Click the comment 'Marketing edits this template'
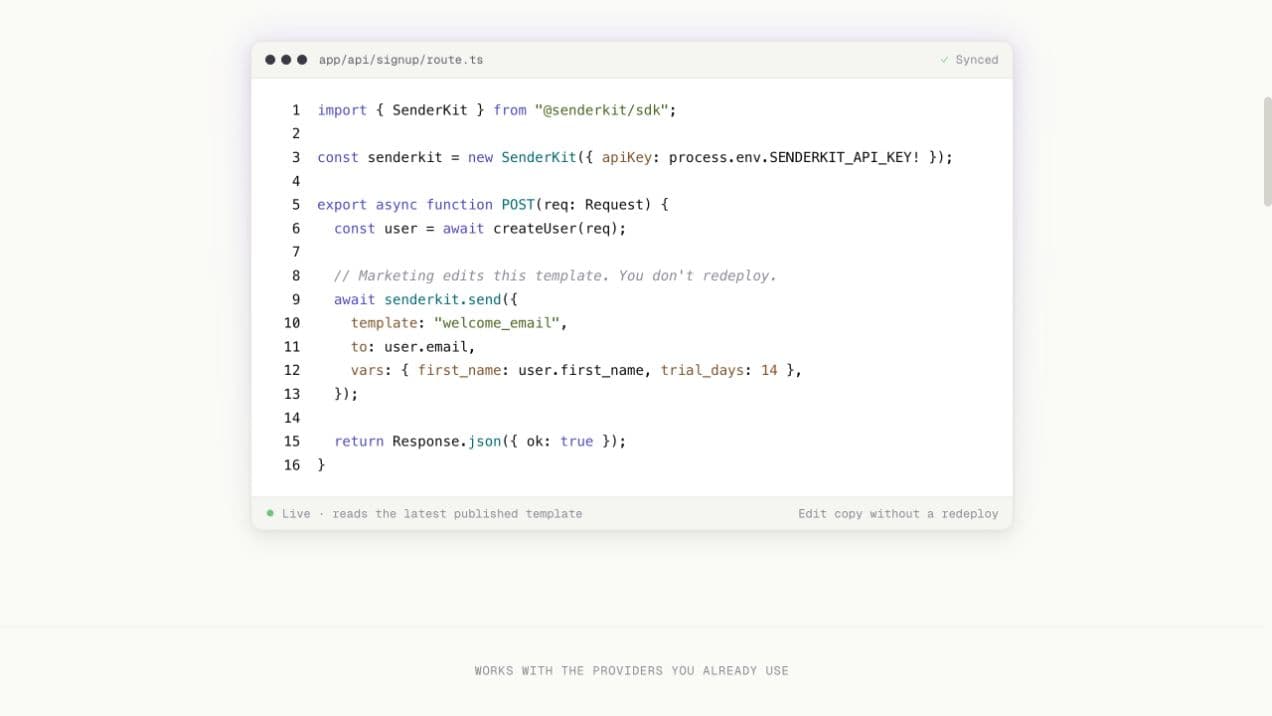The image size is (1272, 716). tap(555, 275)
